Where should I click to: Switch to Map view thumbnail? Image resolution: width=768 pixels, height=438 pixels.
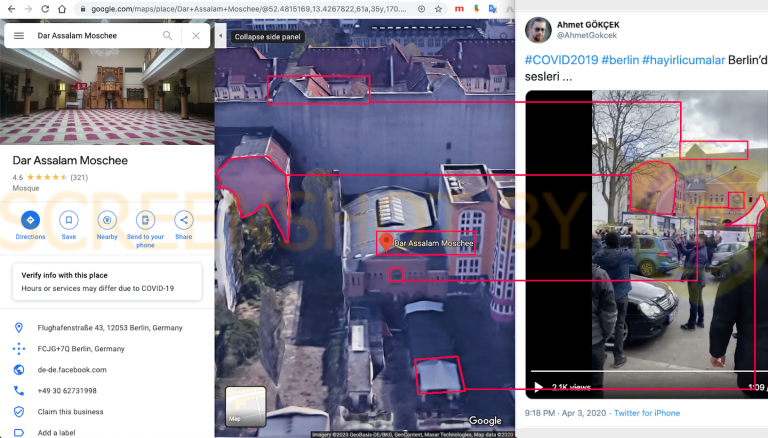pos(245,407)
